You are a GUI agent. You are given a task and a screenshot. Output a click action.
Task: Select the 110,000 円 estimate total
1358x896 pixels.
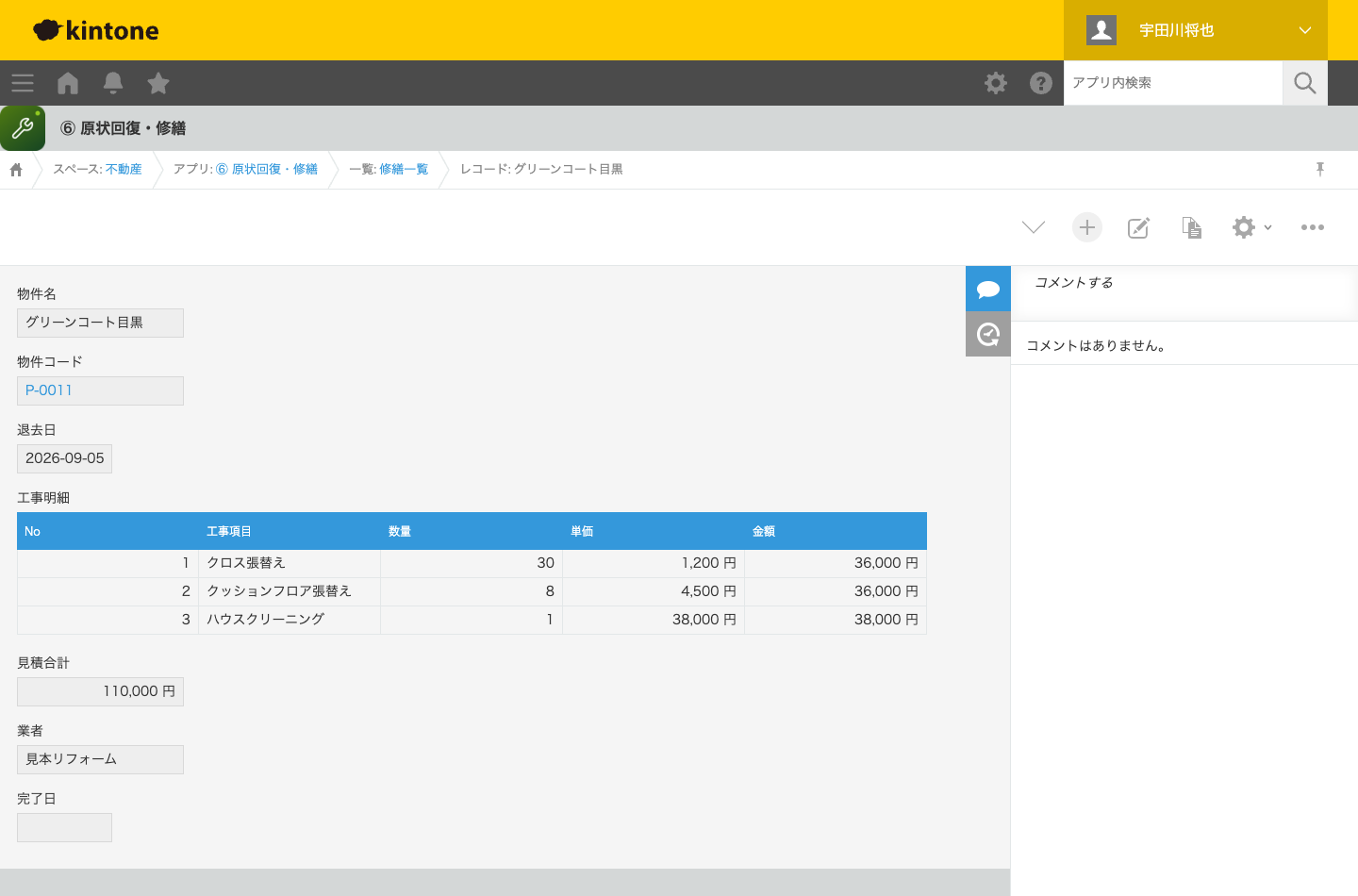(100, 691)
